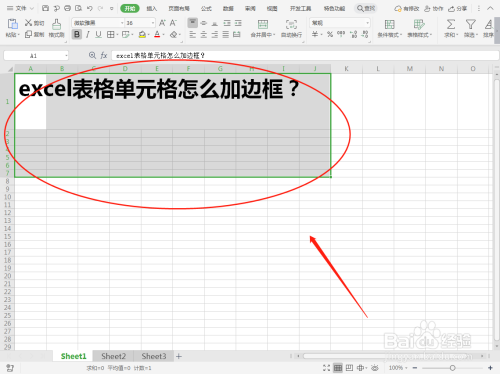Click the Paste clipboard icon
The width and height of the screenshot is (500, 374).
coord(13,24)
